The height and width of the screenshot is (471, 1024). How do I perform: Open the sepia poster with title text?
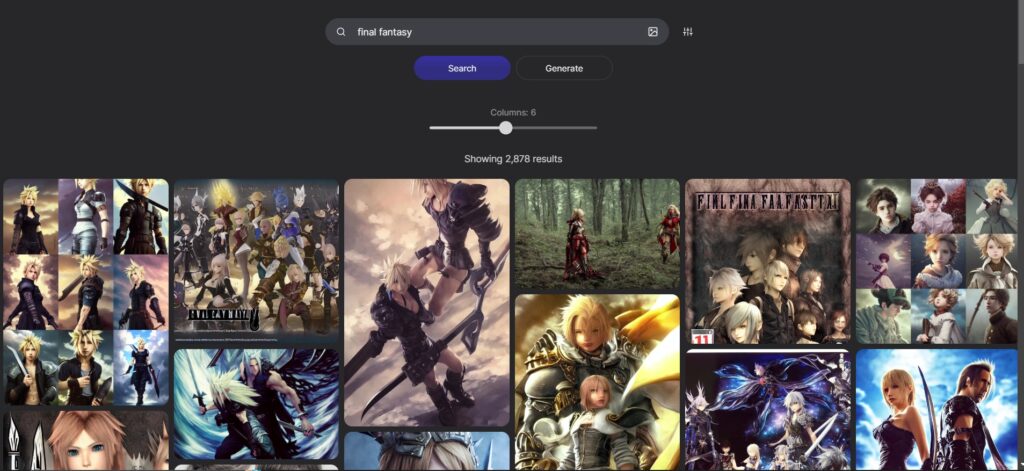[767, 261]
